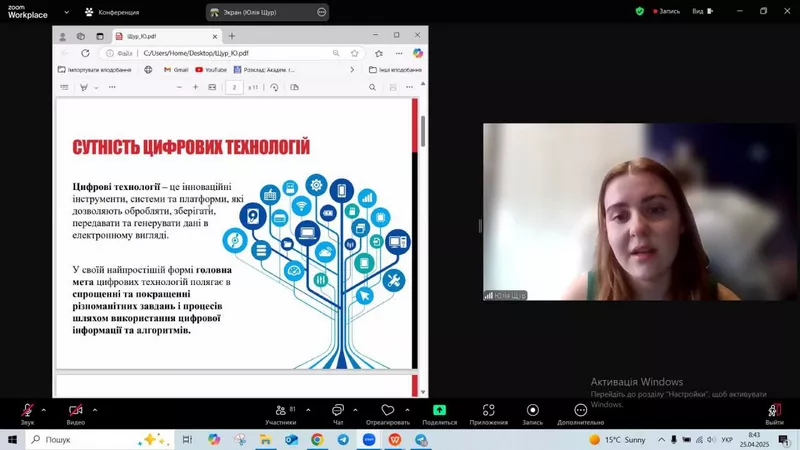Open the Windows Start menu

point(12,439)
